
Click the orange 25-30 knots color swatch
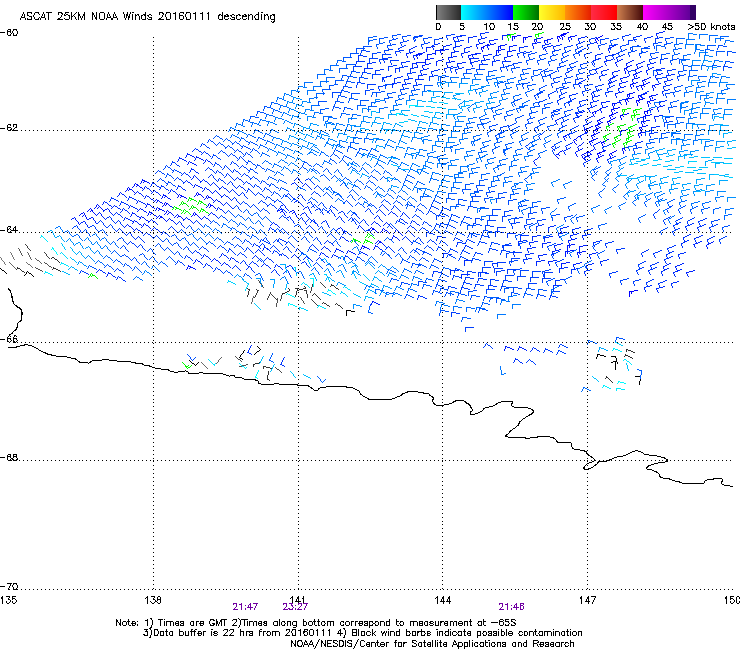578,12
